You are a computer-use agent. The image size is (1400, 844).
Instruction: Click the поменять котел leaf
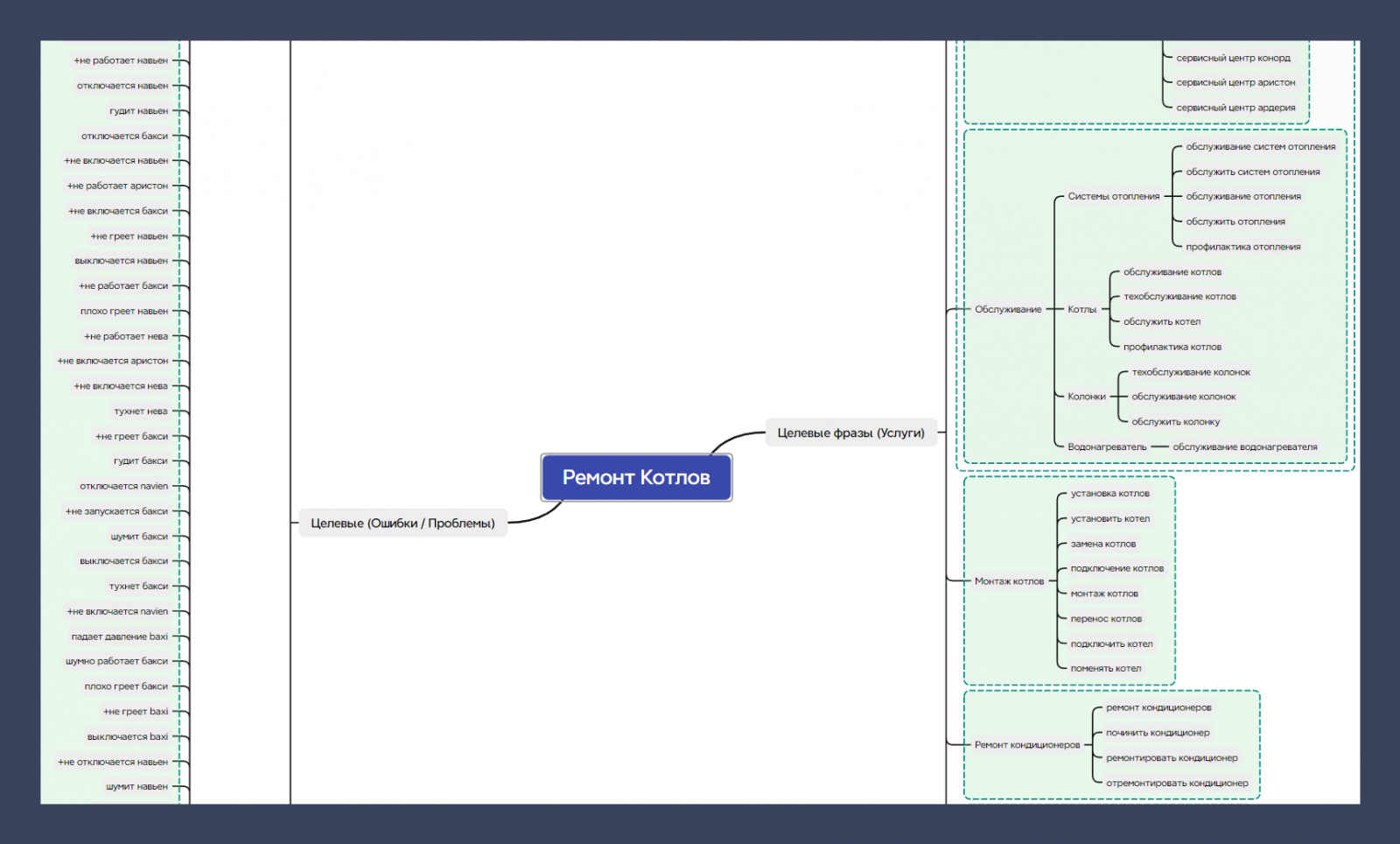point(1105,668)
